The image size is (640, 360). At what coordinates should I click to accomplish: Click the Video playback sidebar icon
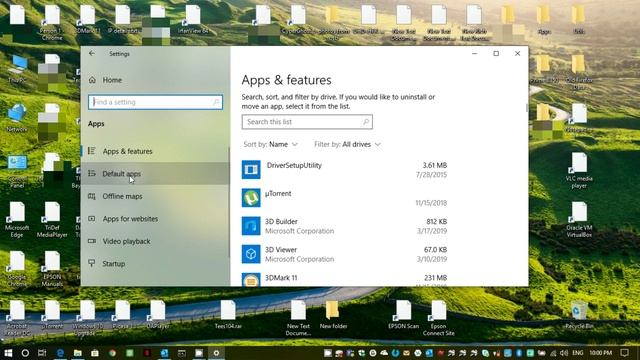[x=92, y=241]
